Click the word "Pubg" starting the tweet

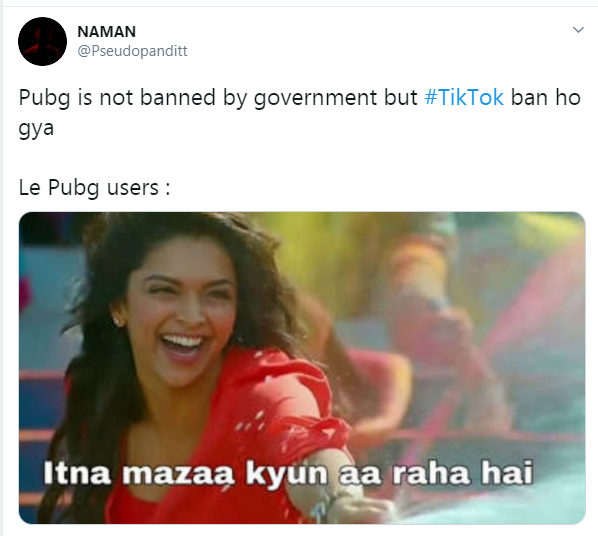pos(44,98)
